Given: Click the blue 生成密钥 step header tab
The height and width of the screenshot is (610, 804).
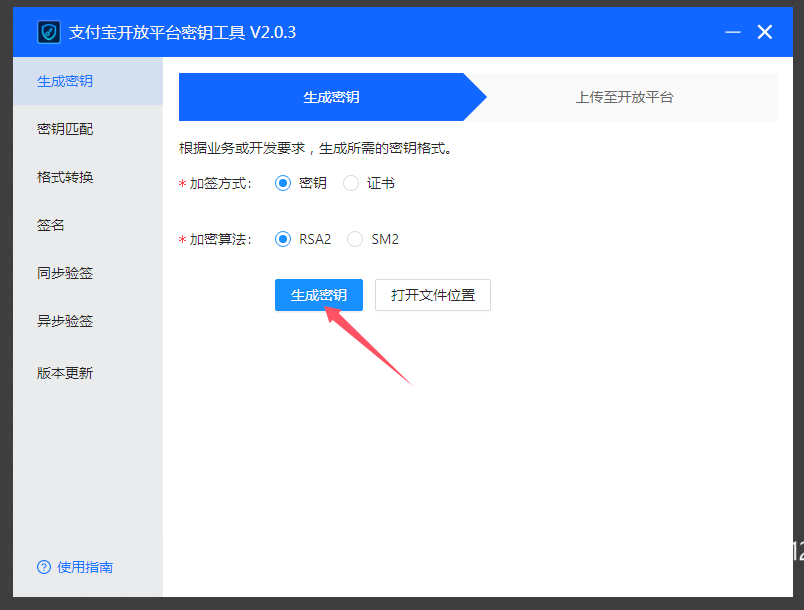Looking at the screenshot, I should coord(331,97).
